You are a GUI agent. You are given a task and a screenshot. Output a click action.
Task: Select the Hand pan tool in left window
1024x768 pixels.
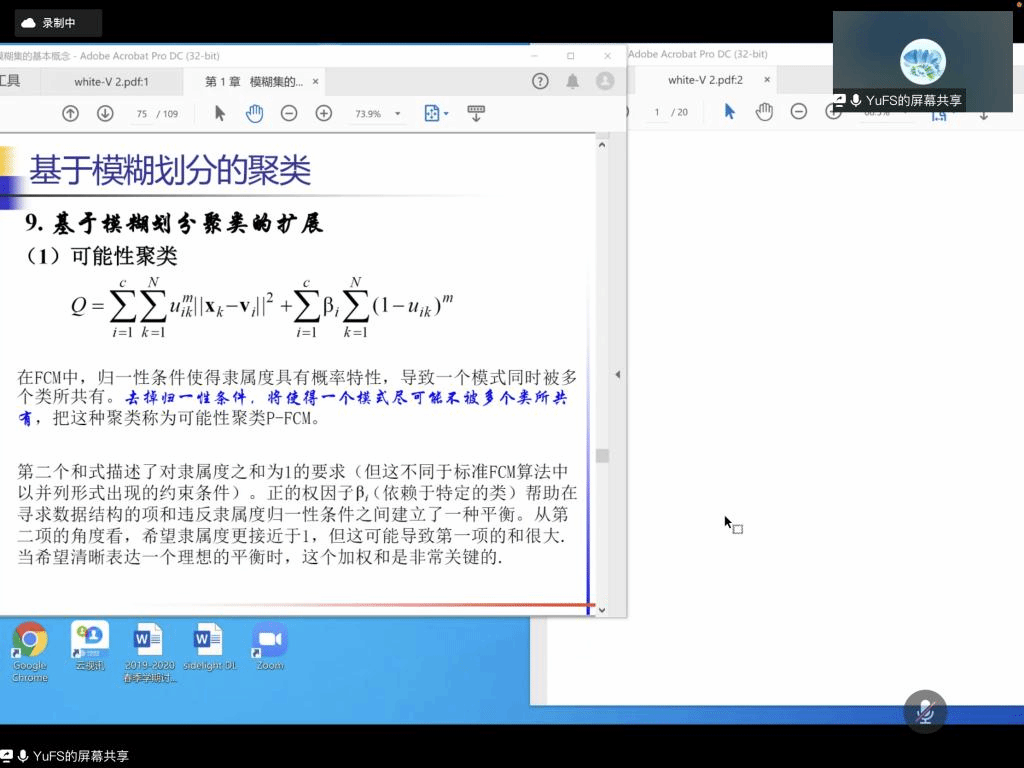pos(254,114)
